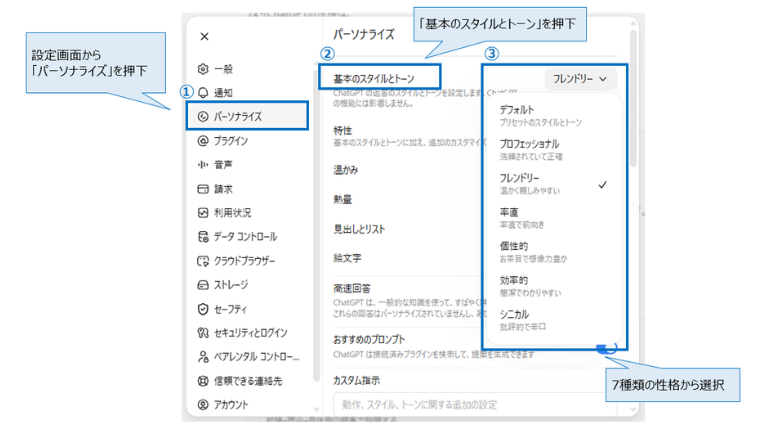Choose the 率直 style option

pyautogui.click(x=554, y=218)
